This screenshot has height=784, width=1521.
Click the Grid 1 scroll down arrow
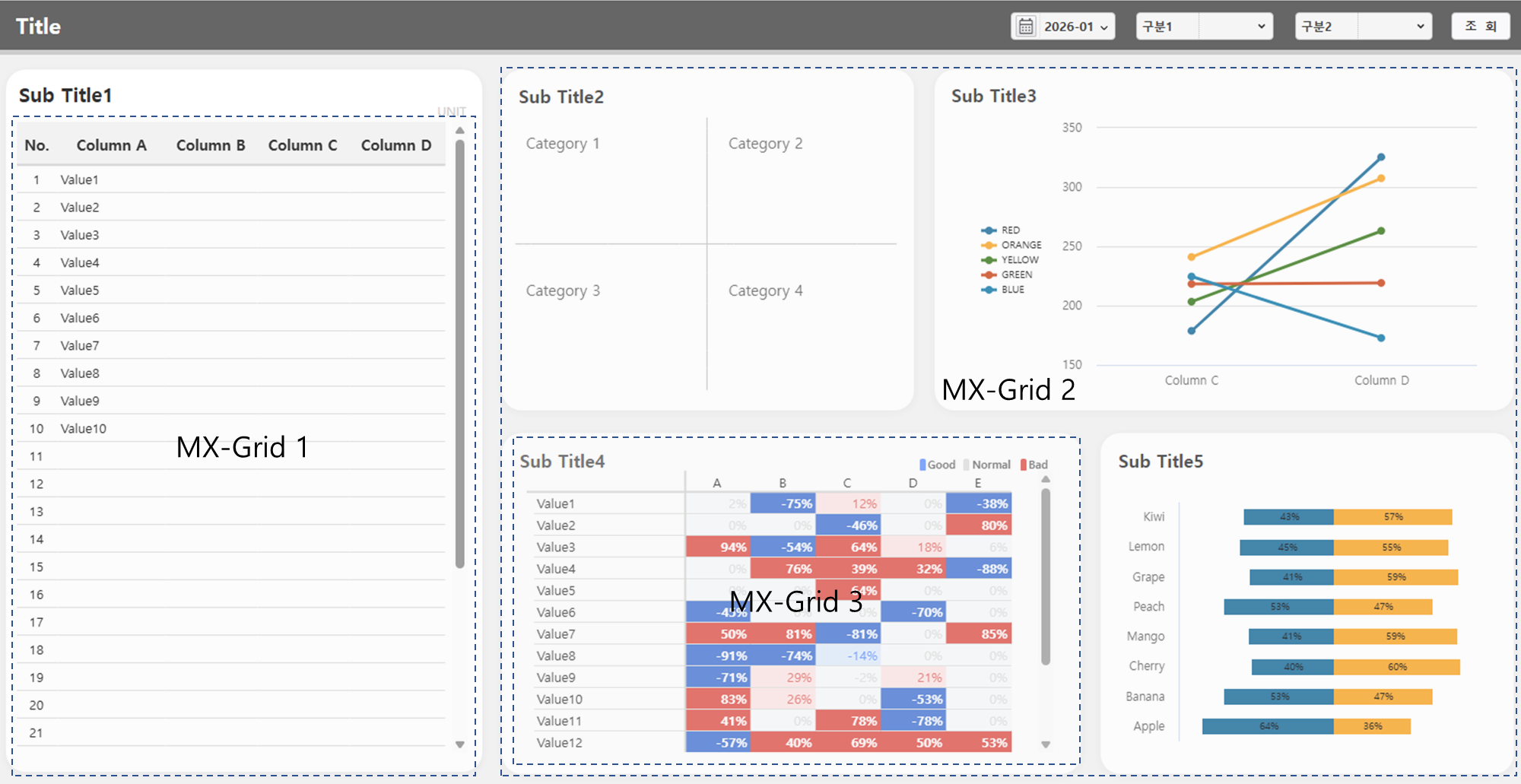[x=459, y=744]
